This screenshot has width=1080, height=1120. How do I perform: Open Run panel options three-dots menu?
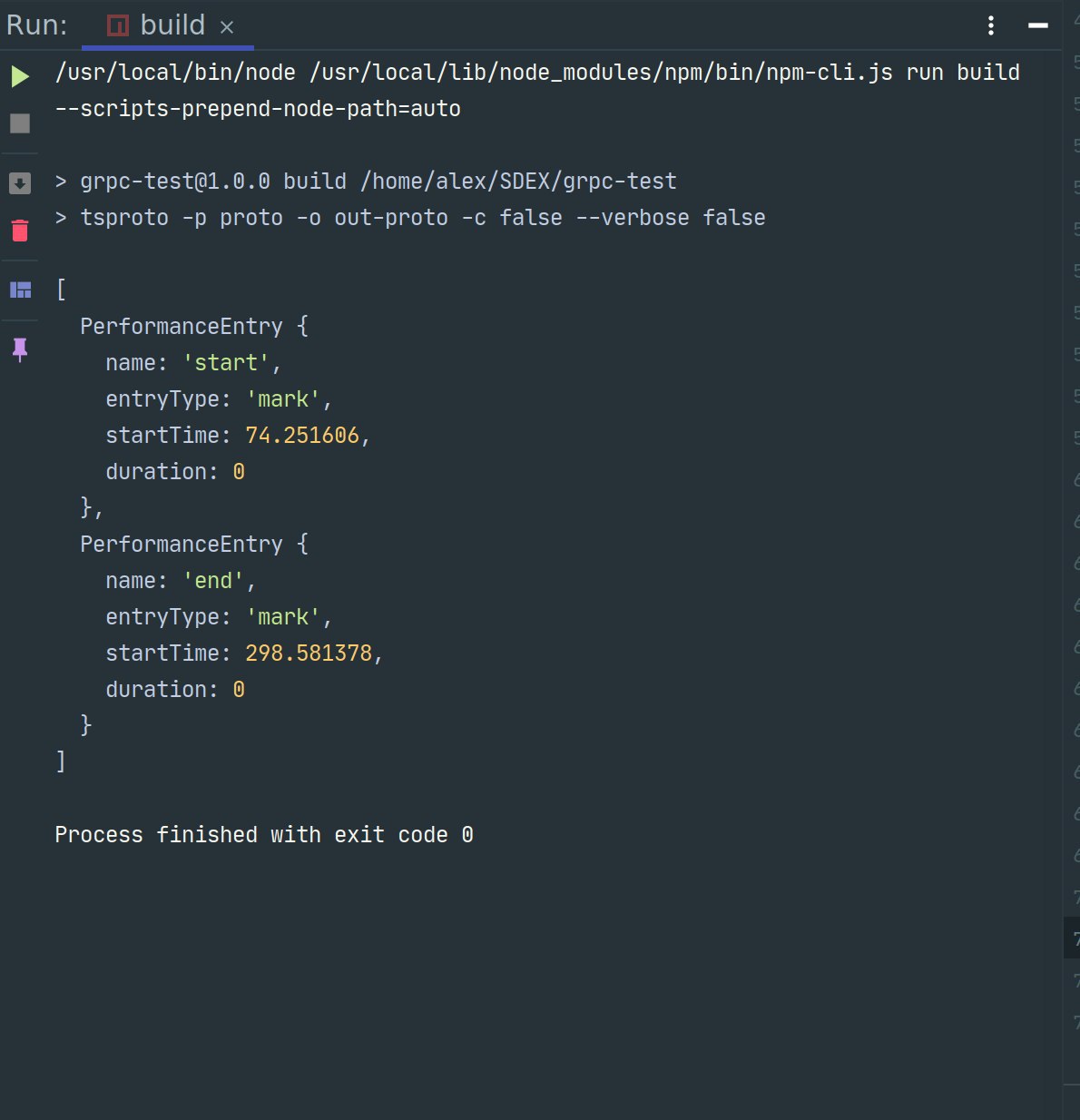[991, 25]
